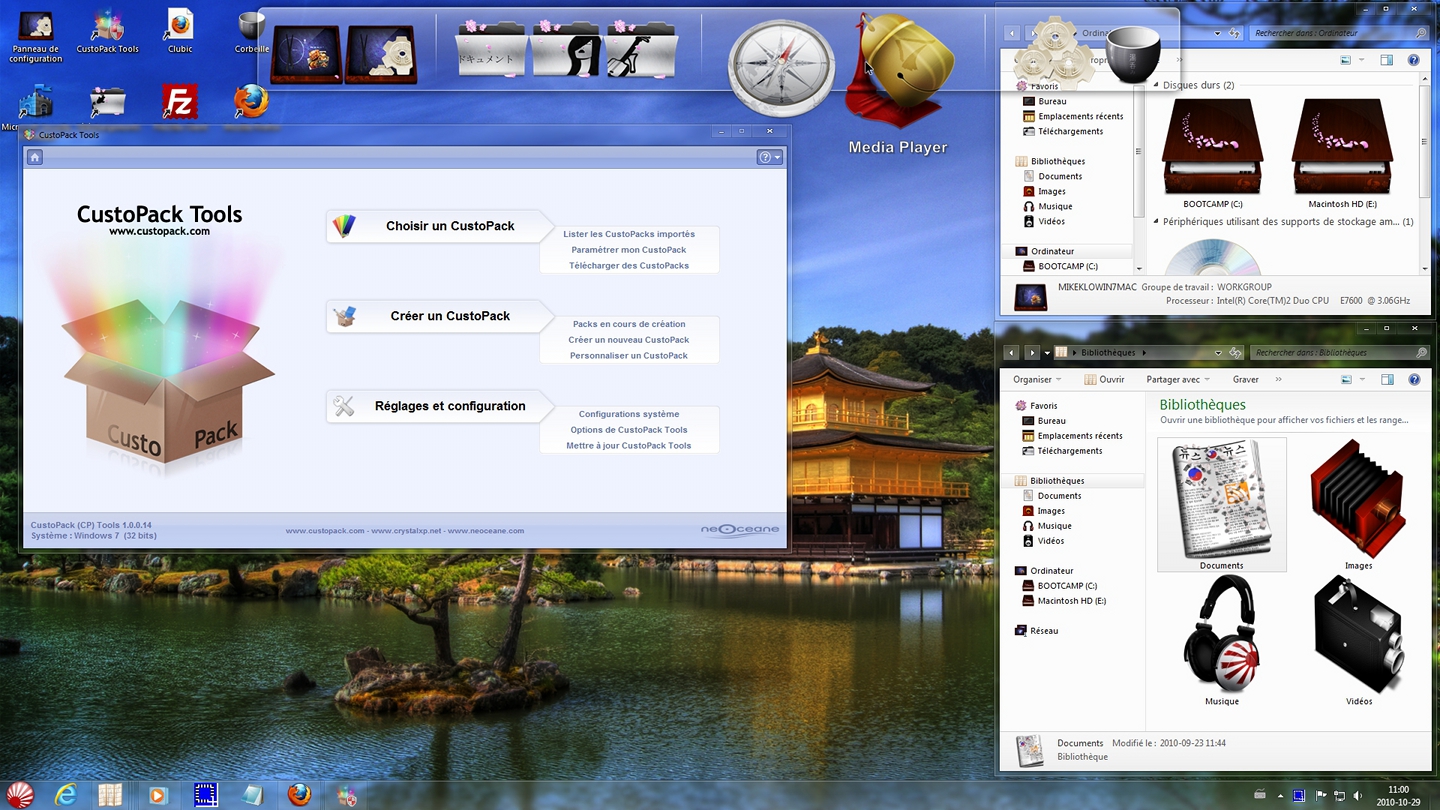1440x810 pixels.
Task: Click Personnaliser un CustoPack link
Action: coord(629,356)
